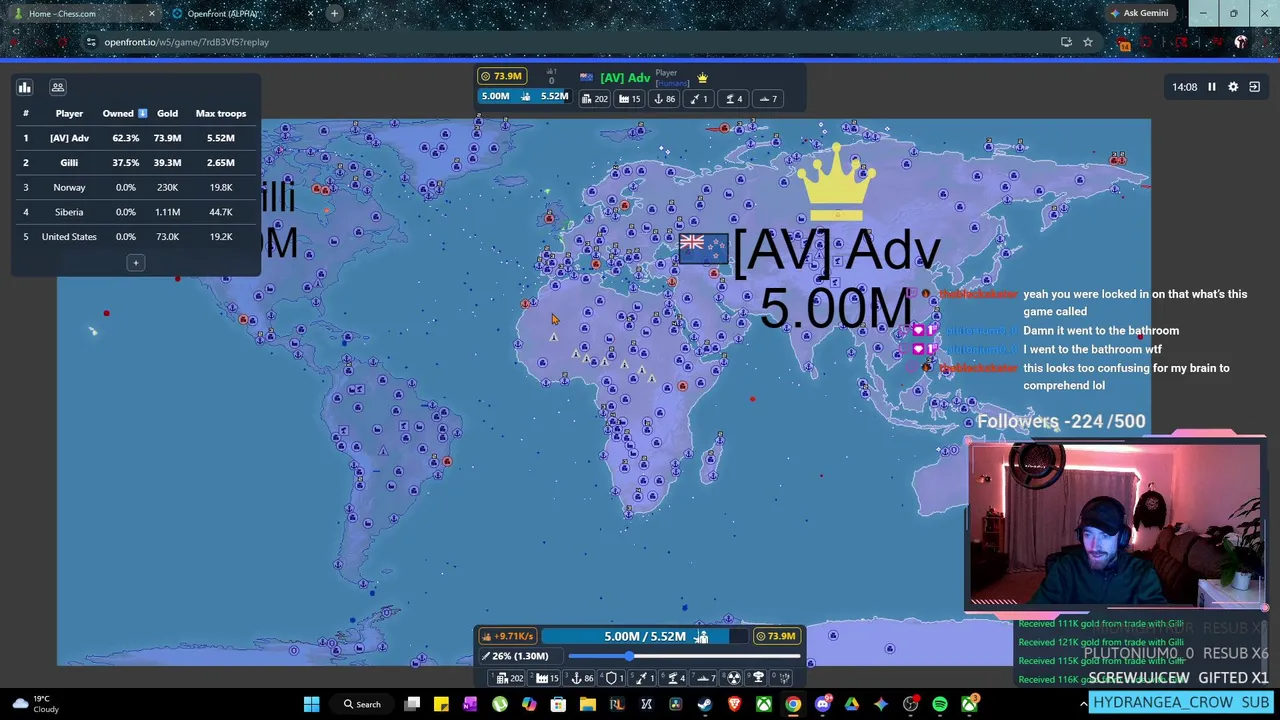Select Hydrogen Bomb mushroom icon

click(x=758, y=678)
